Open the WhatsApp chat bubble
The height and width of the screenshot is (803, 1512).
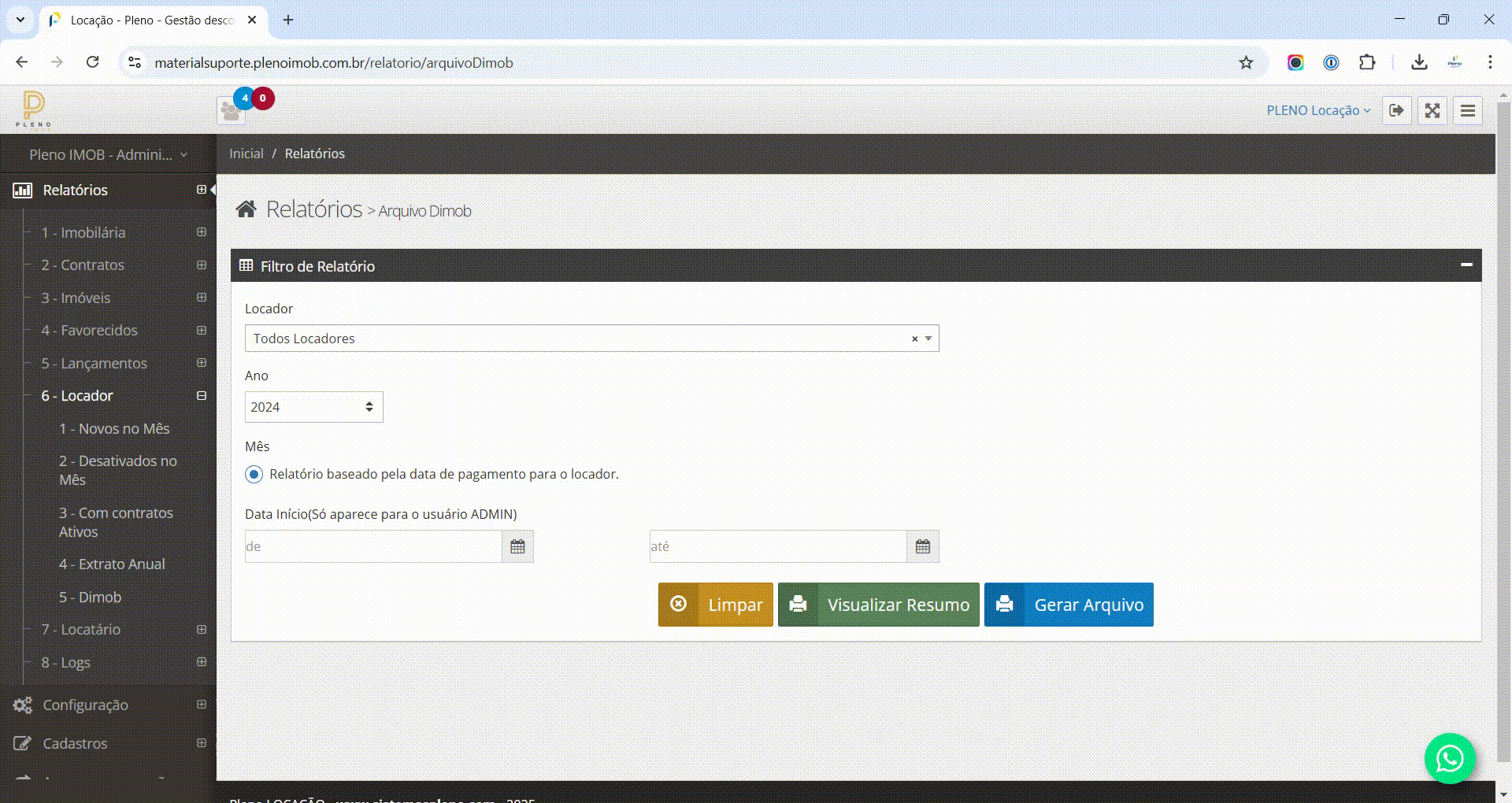coord(1450,758)
